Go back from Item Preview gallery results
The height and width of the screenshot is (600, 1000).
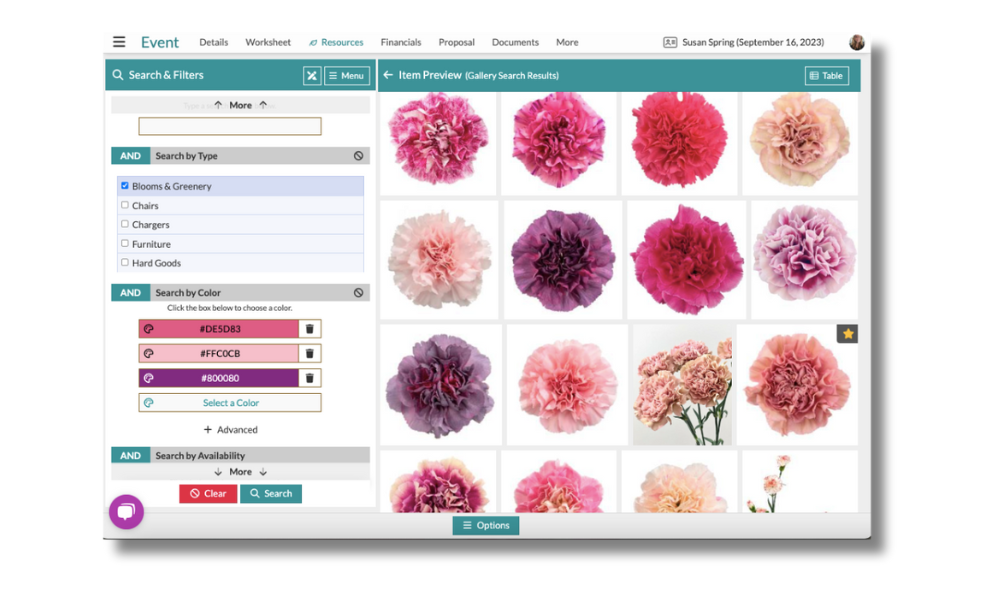389,75
